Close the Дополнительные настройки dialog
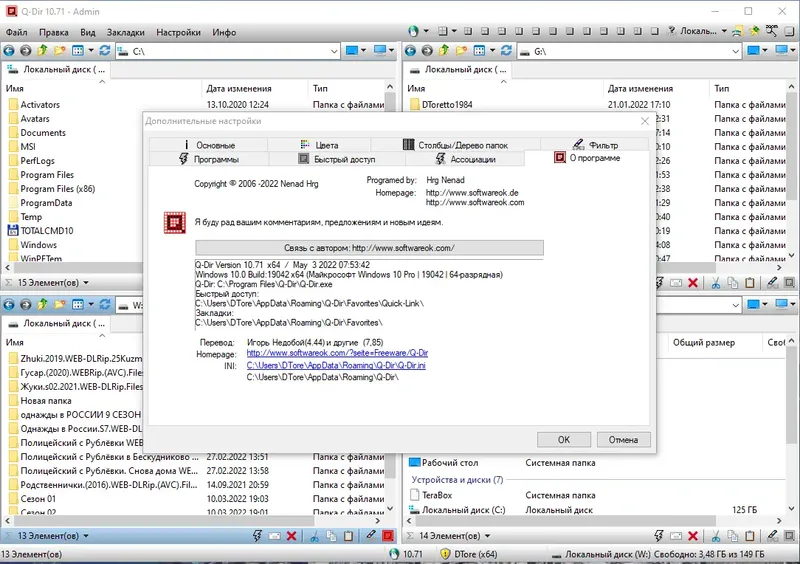This screenshot has width=800, height=564. (645, 121)
